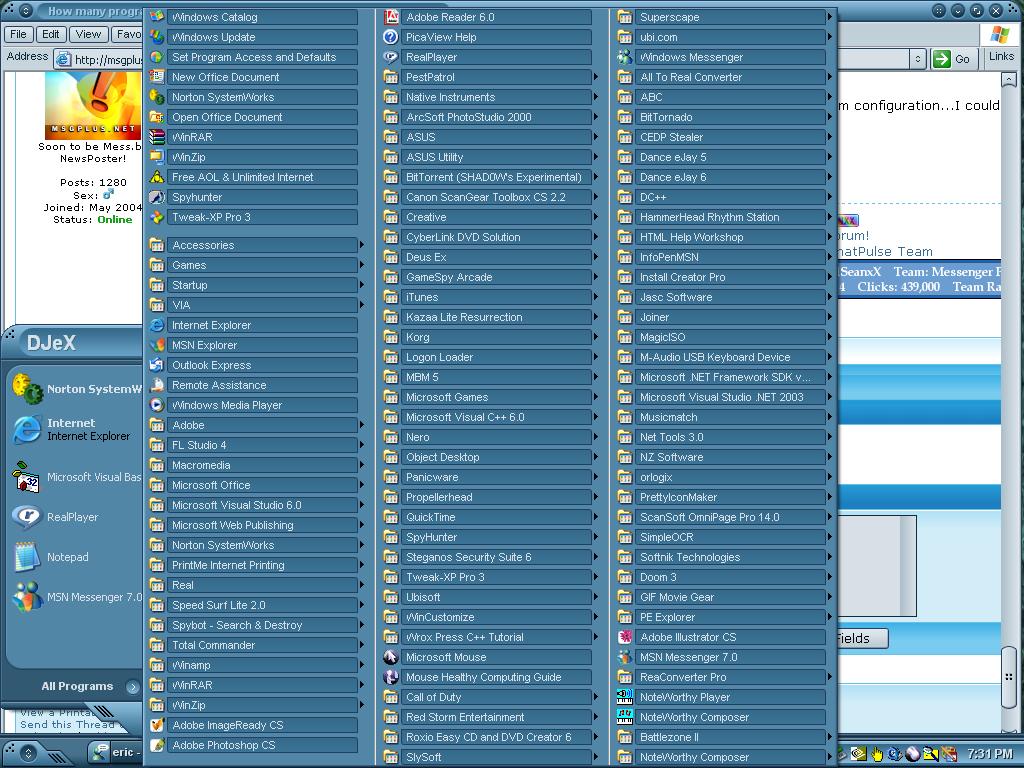Expand the Macromedia submenu arrow
Screen dimensions: 1024x768
tap(362, 465)
